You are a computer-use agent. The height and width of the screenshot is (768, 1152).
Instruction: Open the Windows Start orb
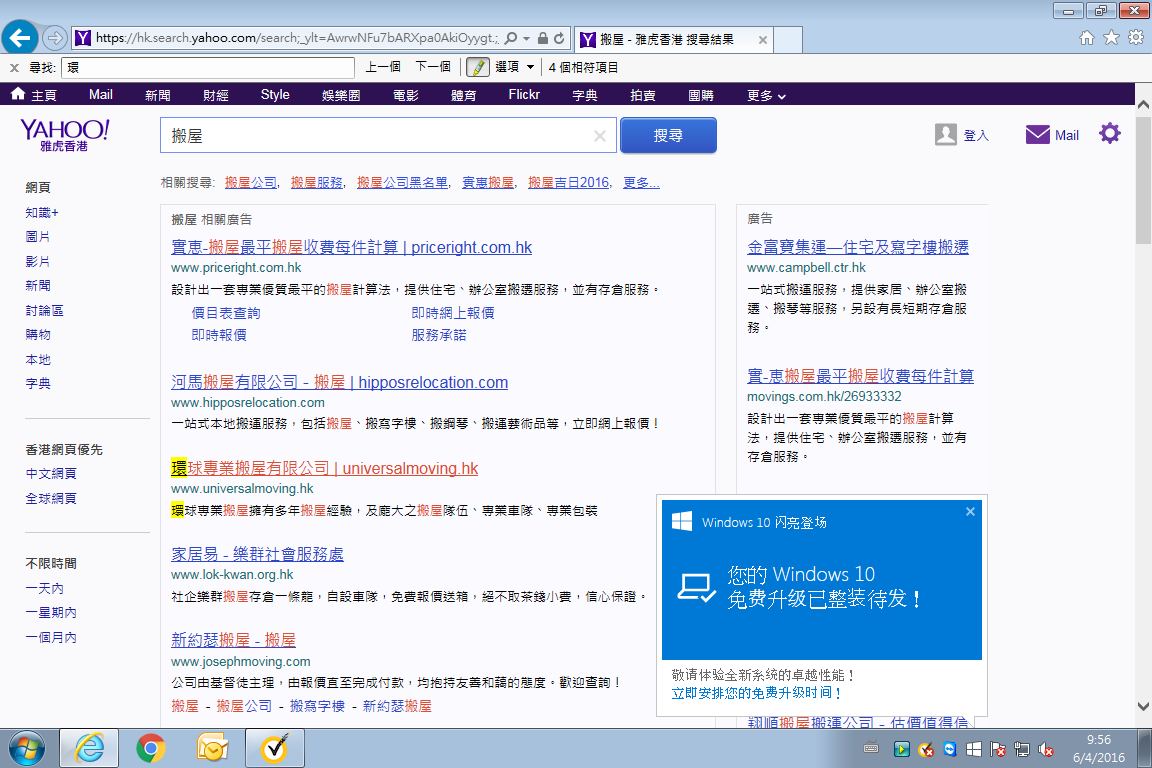[x=26, y=749]
